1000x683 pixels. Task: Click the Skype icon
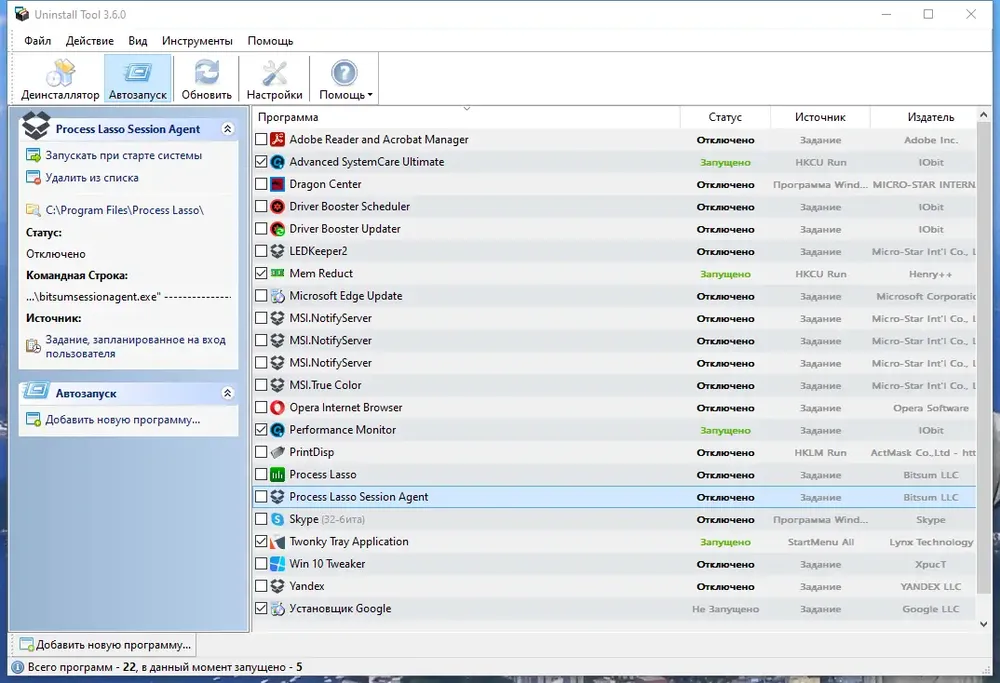277,518
